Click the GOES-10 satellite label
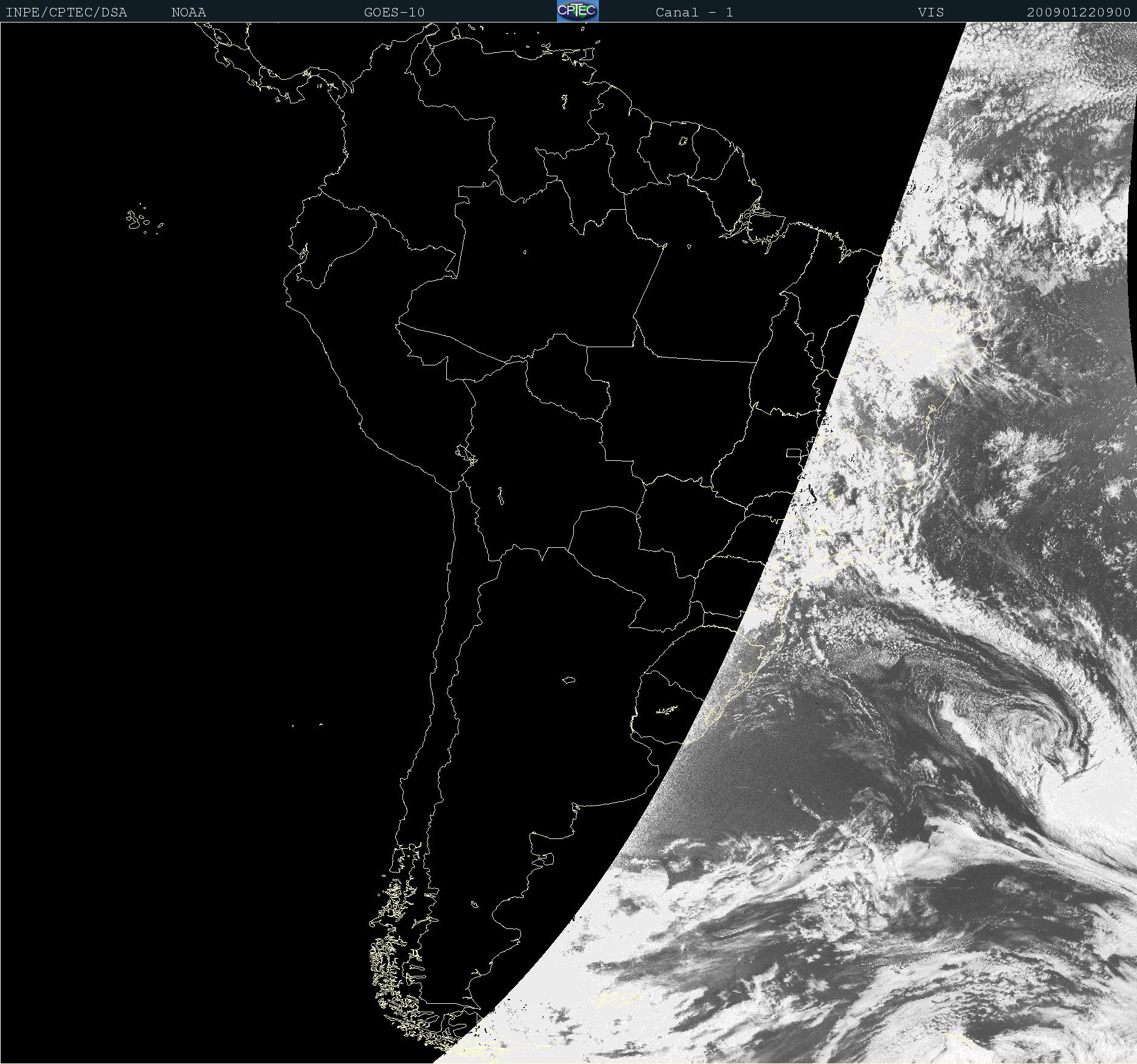 click(x=394, y=12)
